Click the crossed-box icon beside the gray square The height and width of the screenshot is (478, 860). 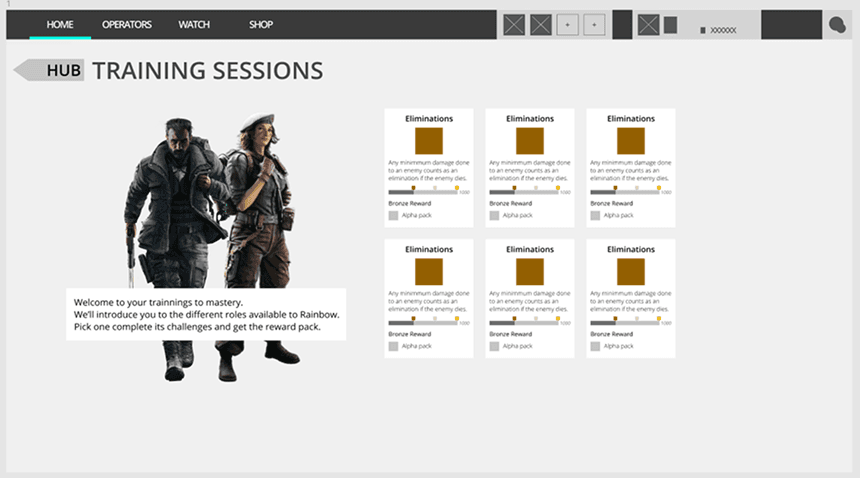pyautogui.click(x=648, y=25)
